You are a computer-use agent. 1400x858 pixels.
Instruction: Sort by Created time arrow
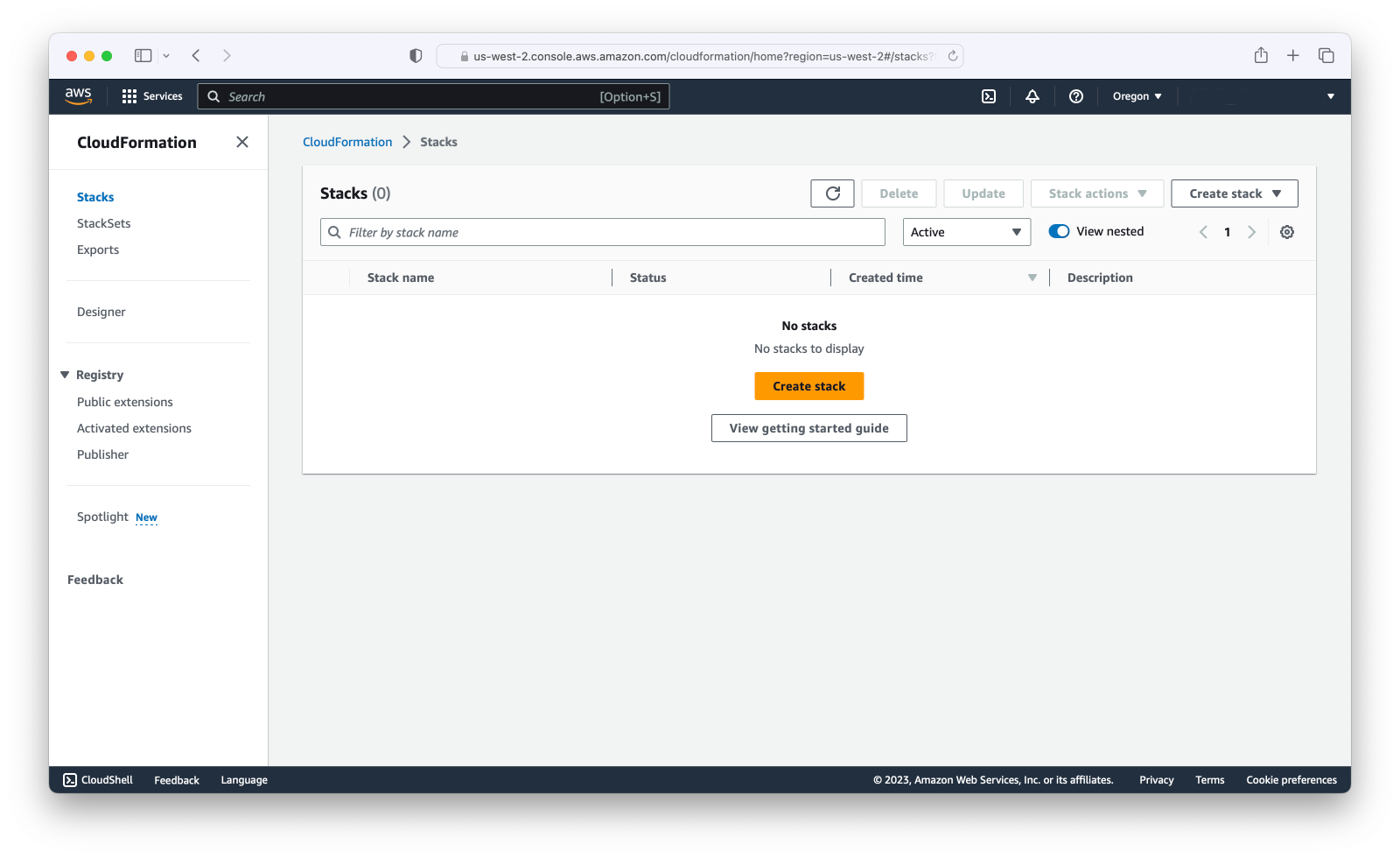pos(1032,278)
